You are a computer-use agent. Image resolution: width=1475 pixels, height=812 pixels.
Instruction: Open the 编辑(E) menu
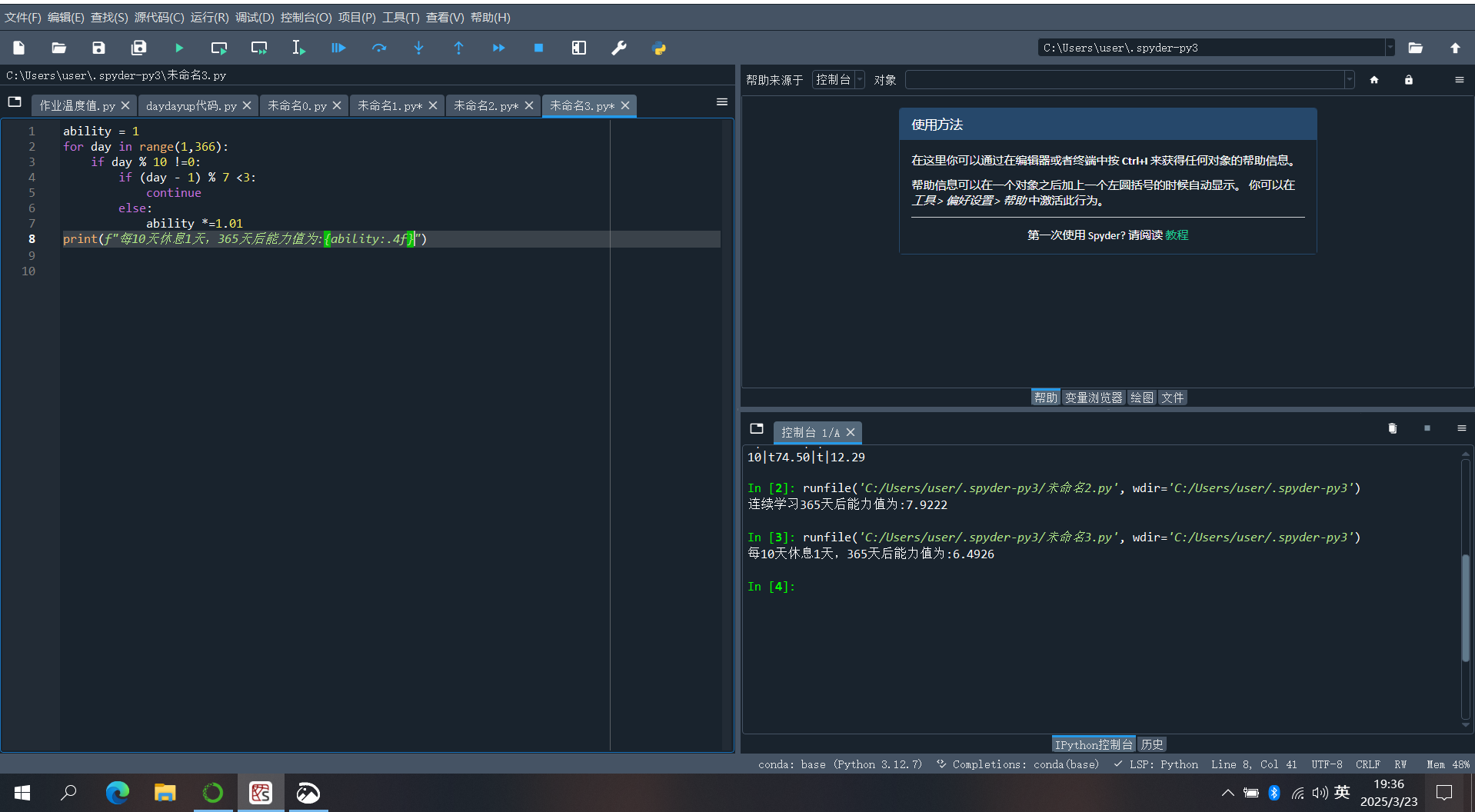pyautogui.click(x=65, y=17)
